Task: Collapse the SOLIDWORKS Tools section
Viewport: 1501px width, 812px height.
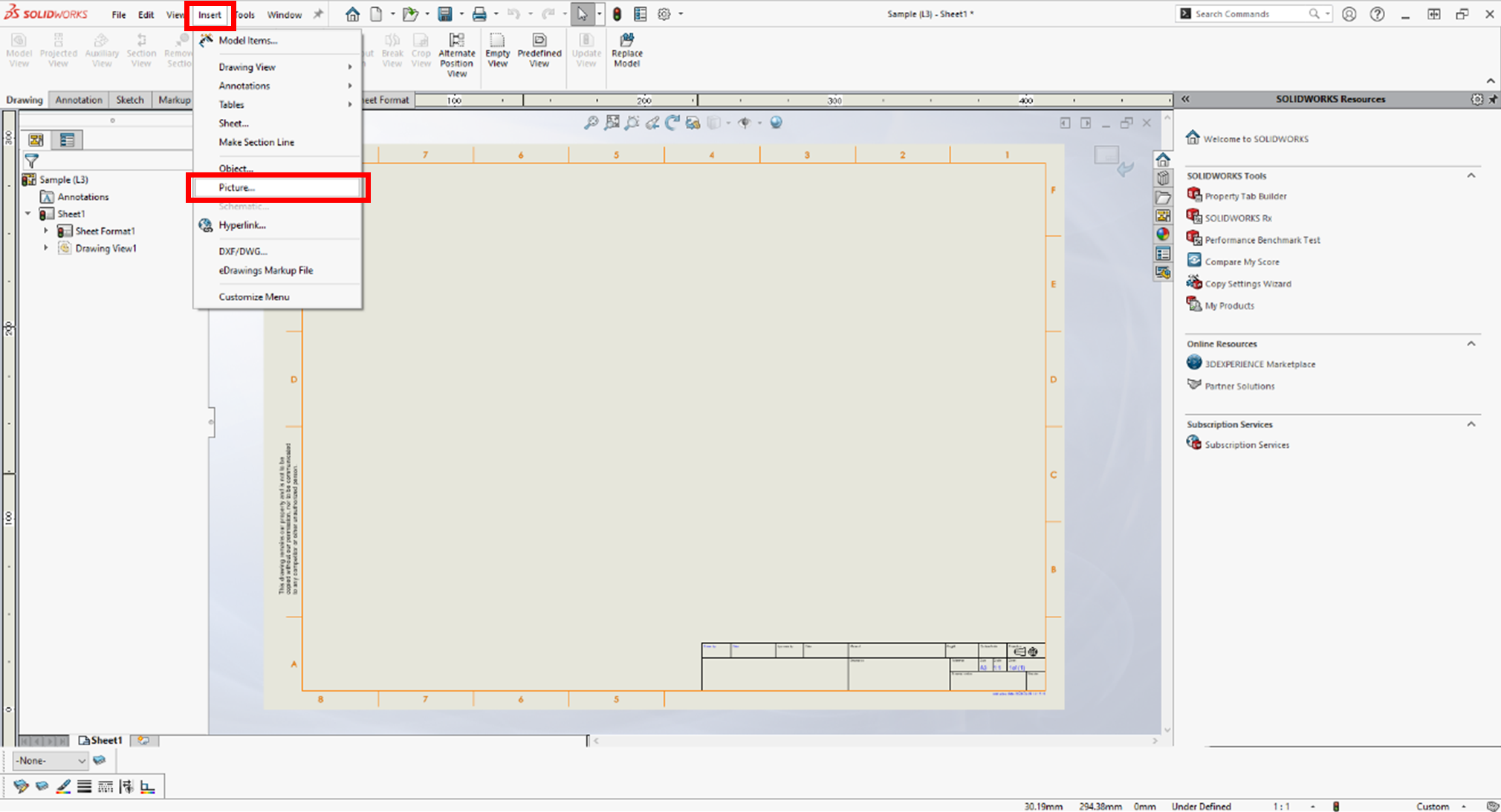Action: (x=1471, y=175)
